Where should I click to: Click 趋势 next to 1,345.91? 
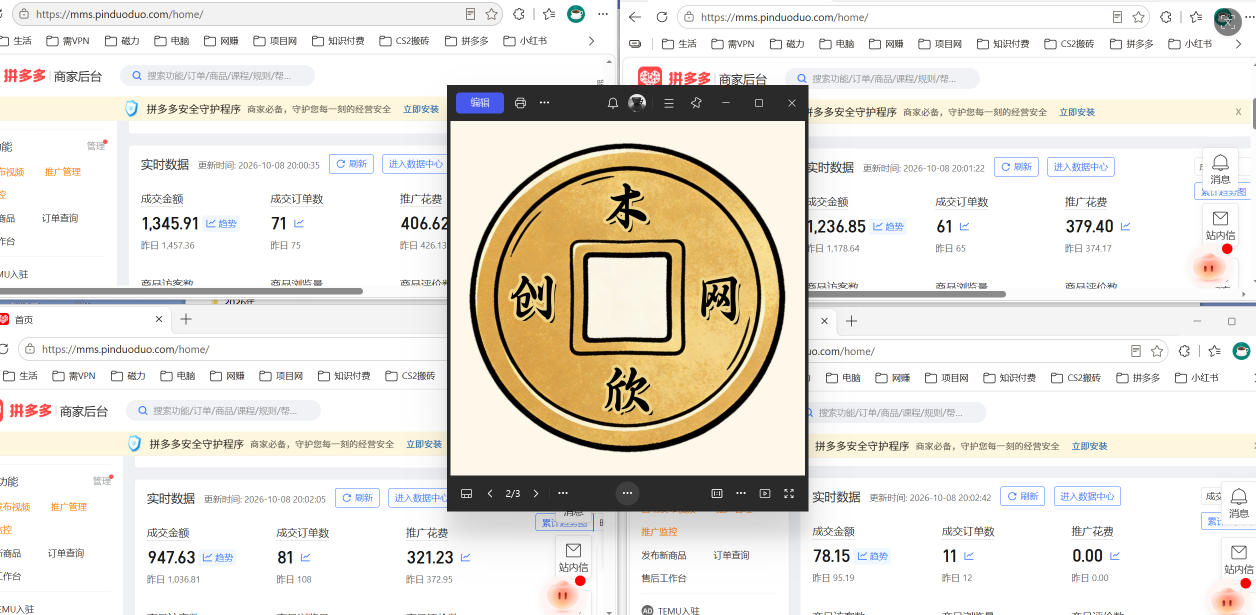tap(222, 224)
